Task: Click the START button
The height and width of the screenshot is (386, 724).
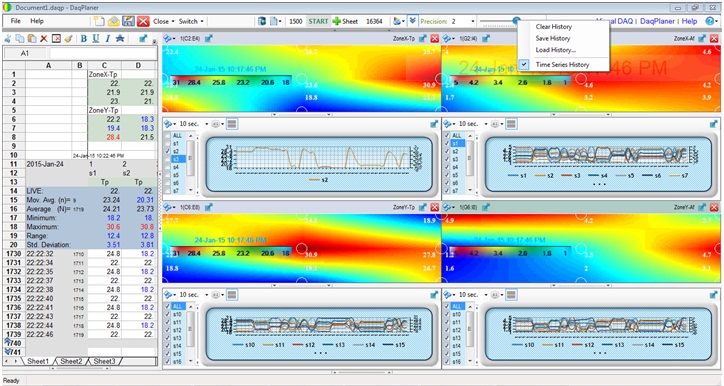Action: 318,21
